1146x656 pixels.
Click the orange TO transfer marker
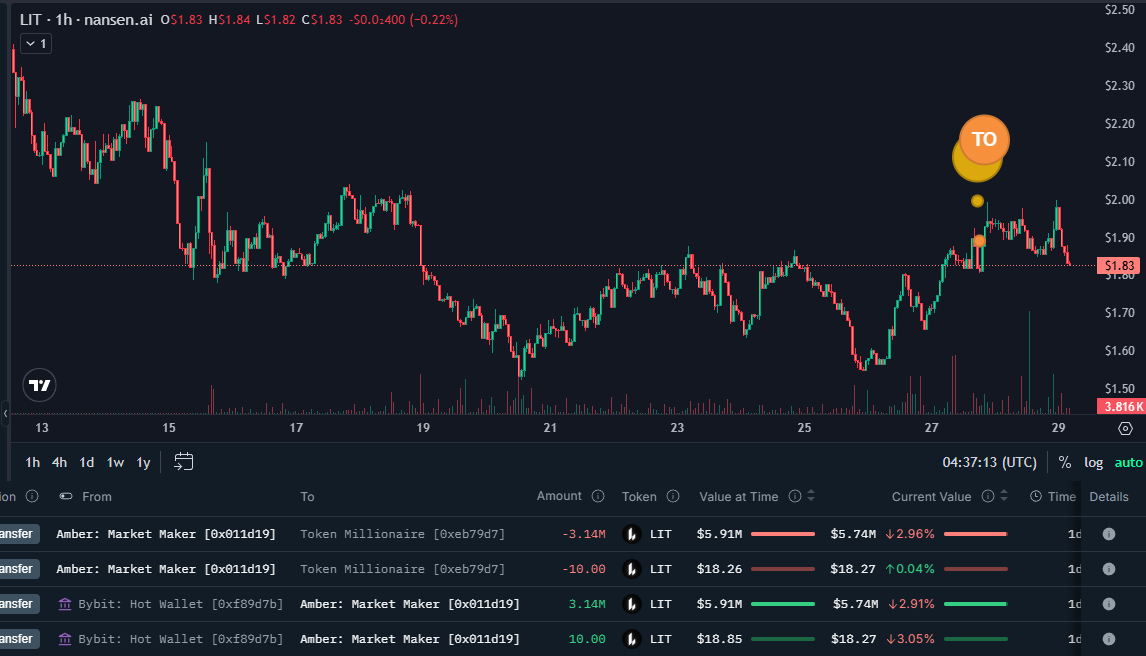point(984,140)
